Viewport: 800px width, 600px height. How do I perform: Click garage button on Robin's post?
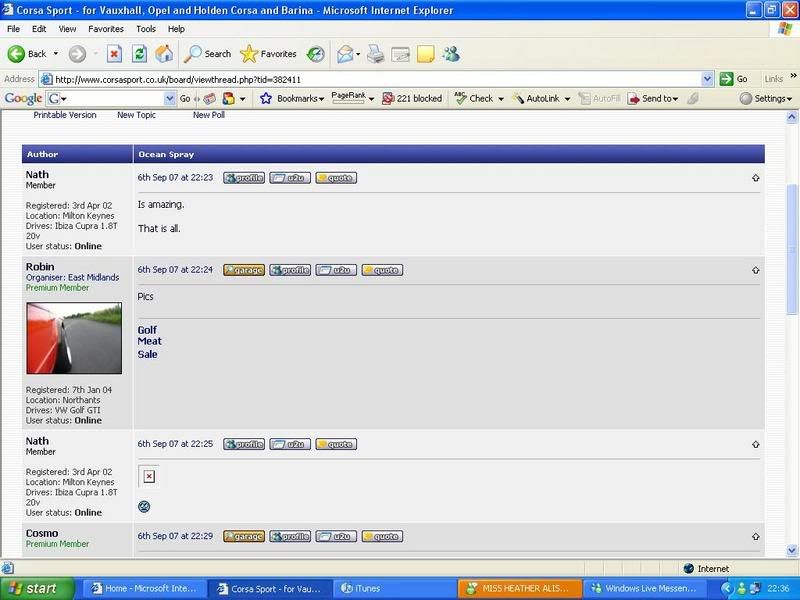(243, 270)
